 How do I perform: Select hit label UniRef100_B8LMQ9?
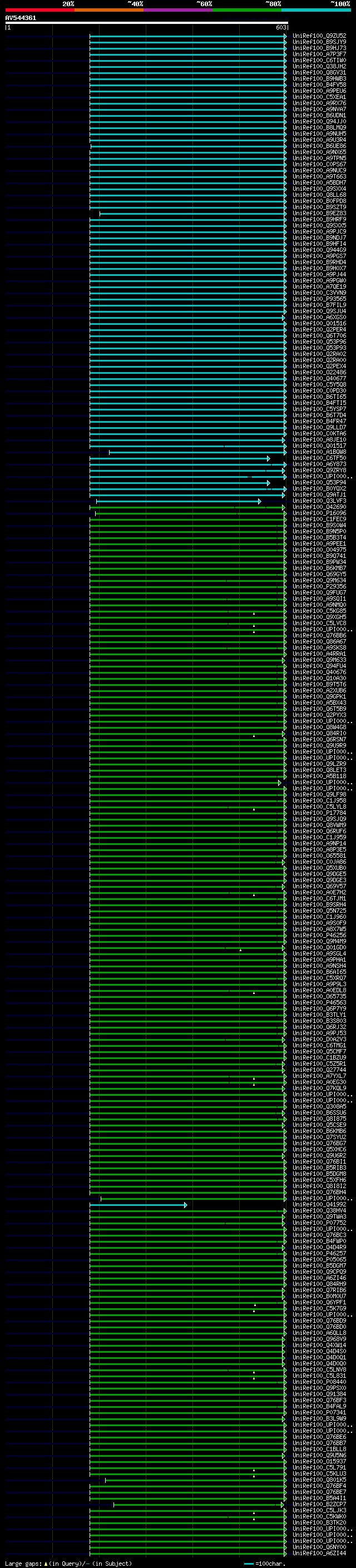[x=319, y=128]
